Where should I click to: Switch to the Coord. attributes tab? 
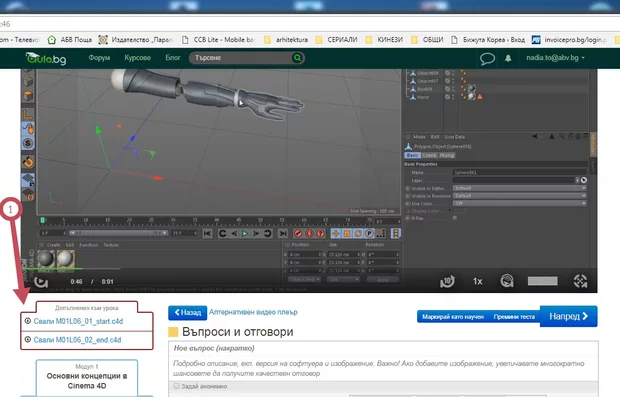429,155
